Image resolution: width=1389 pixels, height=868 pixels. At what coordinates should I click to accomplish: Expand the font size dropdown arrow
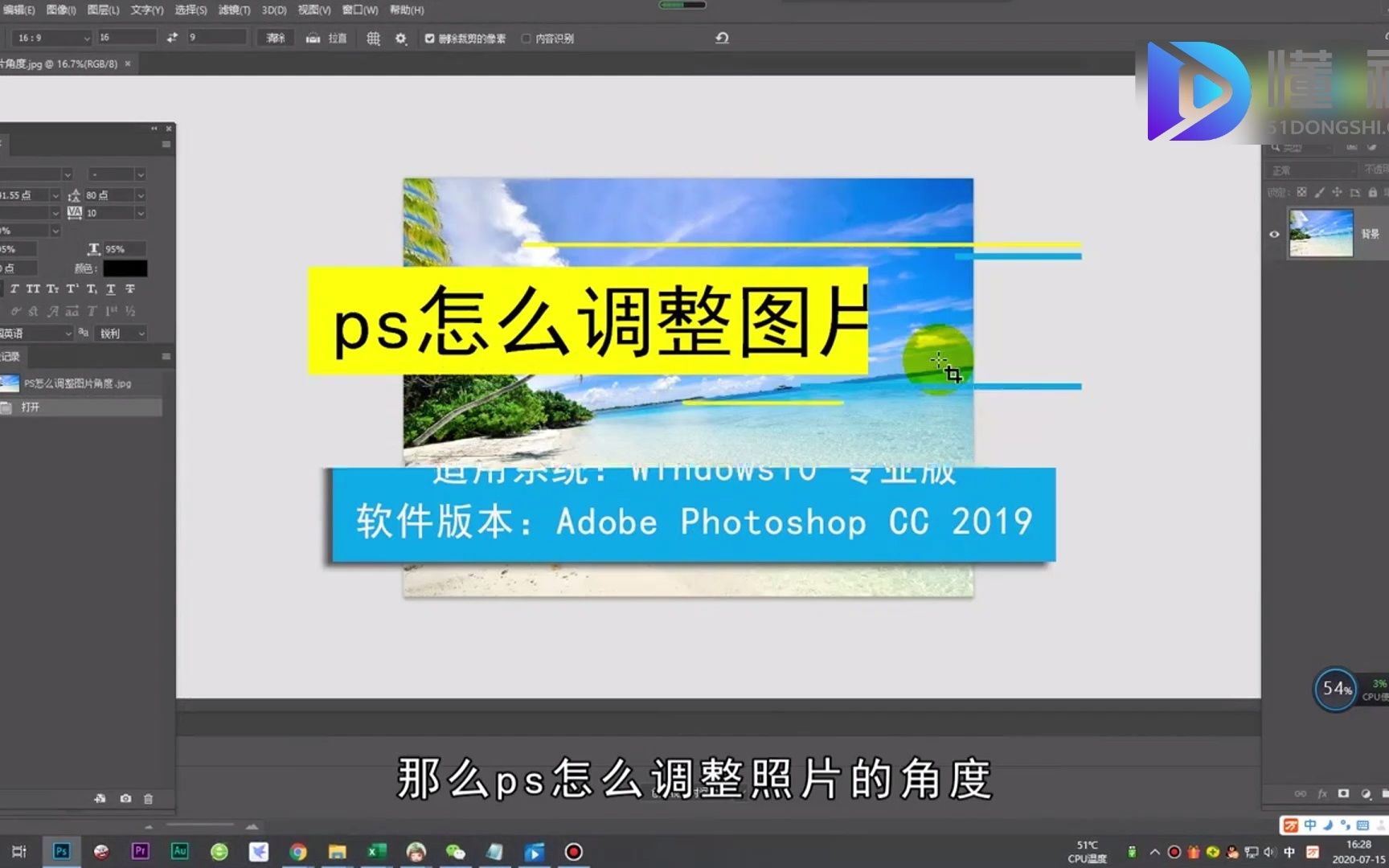pos(55,195)
